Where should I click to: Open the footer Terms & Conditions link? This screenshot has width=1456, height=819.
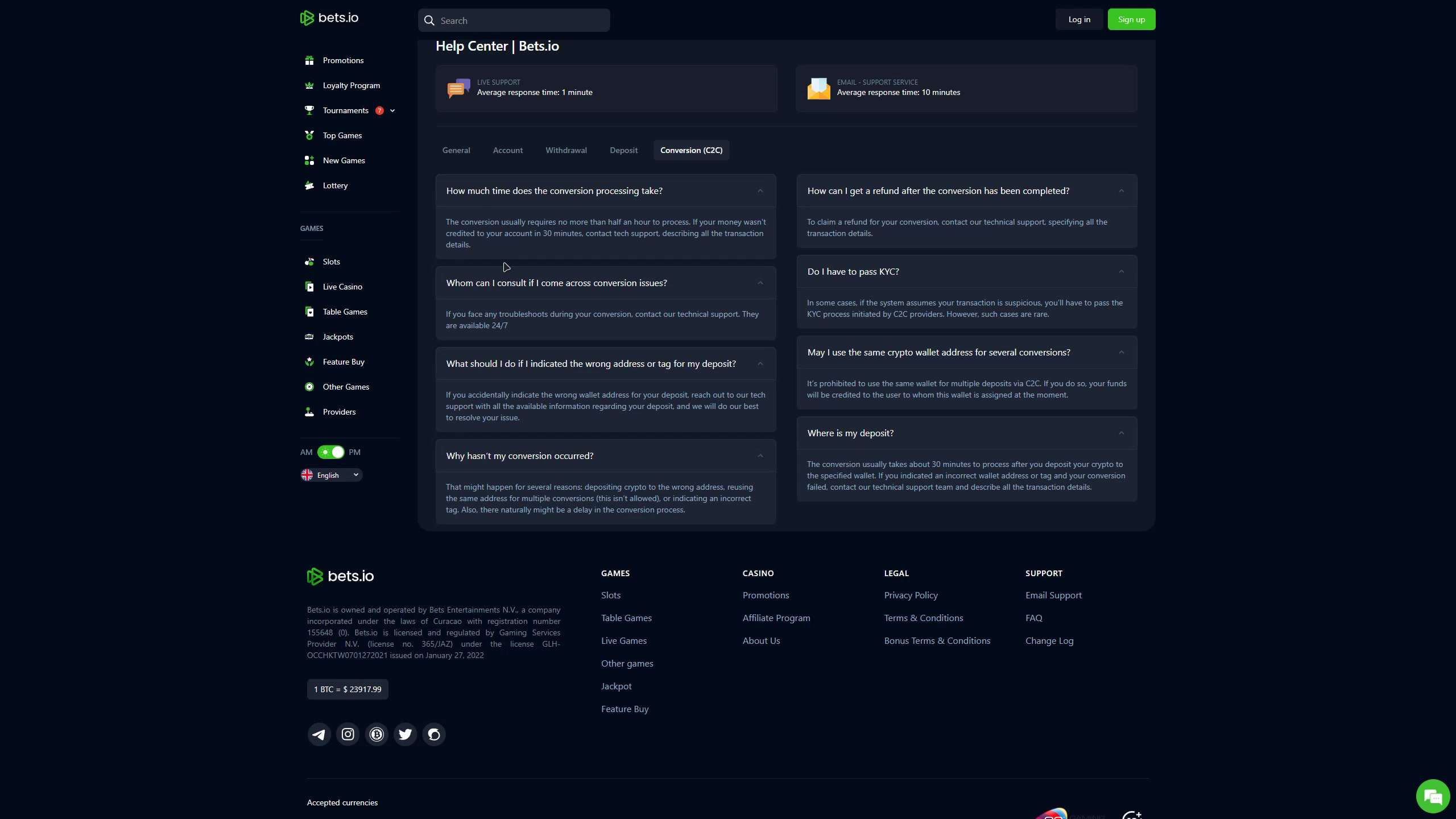(924, 618)
